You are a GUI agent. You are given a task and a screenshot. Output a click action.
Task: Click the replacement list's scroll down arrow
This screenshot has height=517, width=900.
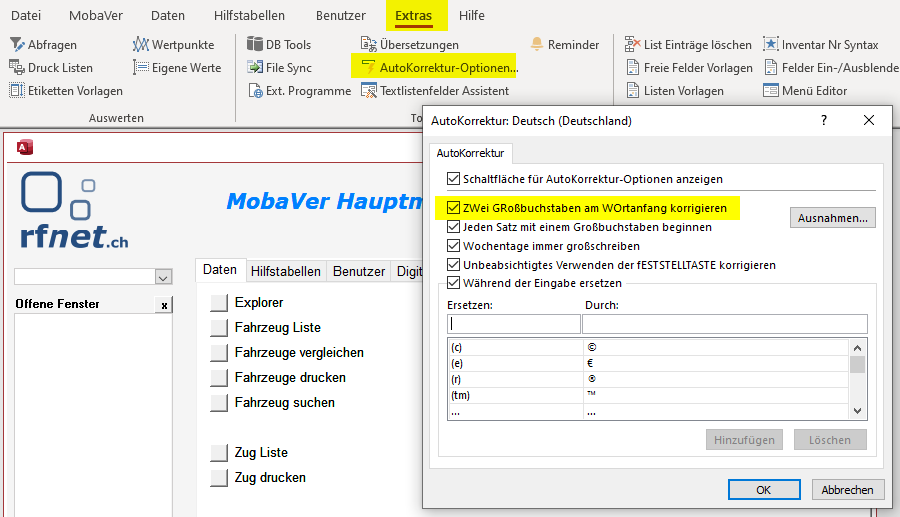pos(858,411)
